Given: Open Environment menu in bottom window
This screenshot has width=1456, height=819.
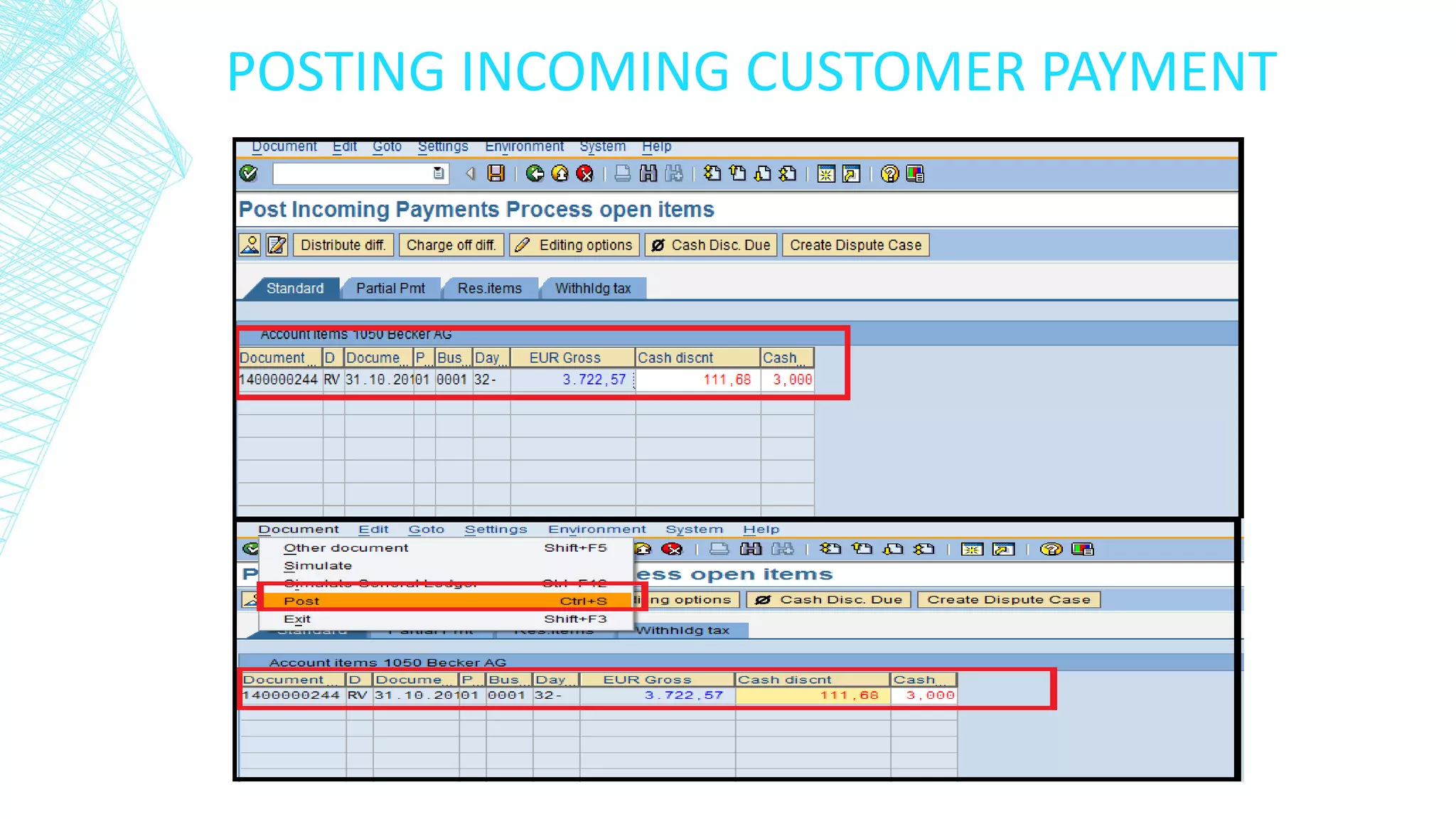Looking at the screenshot, I should point(596,529).
